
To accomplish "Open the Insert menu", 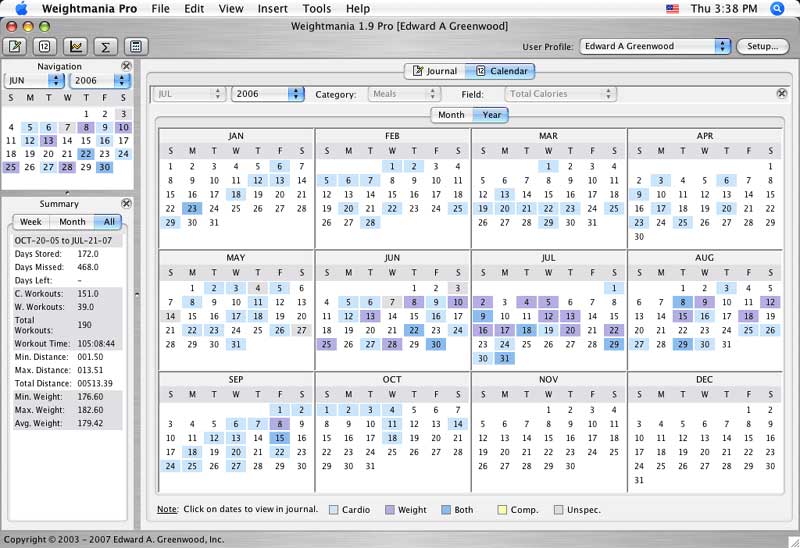I will pyautogui.click(x=272, y=9).
